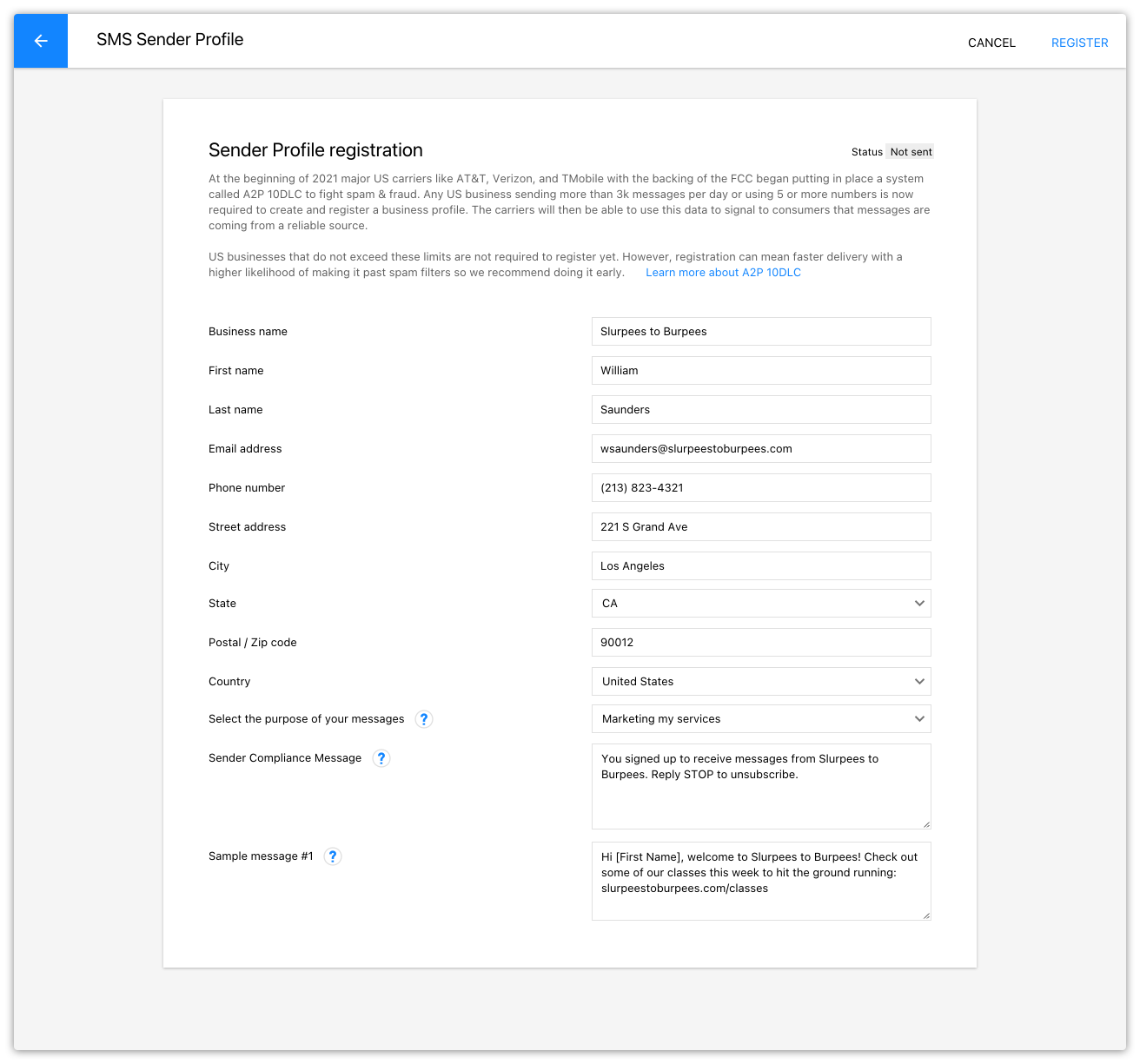Click the blue back arrow button
Image resolution: width=1140 pixels, height=1064 pixels.
(x=41, y=41)
